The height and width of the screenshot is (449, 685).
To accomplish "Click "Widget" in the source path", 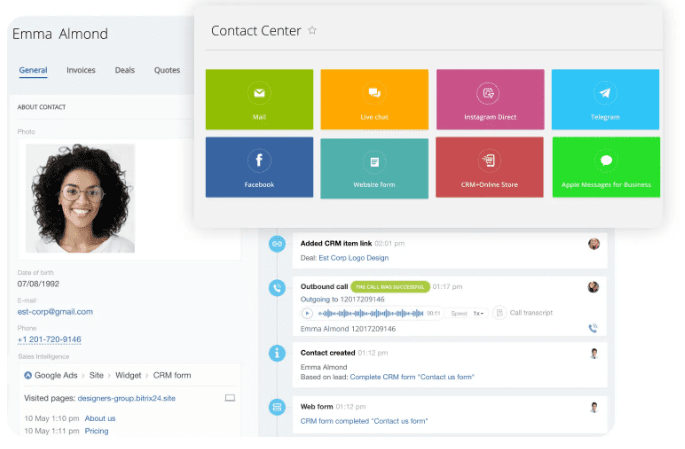I will 128,375.
